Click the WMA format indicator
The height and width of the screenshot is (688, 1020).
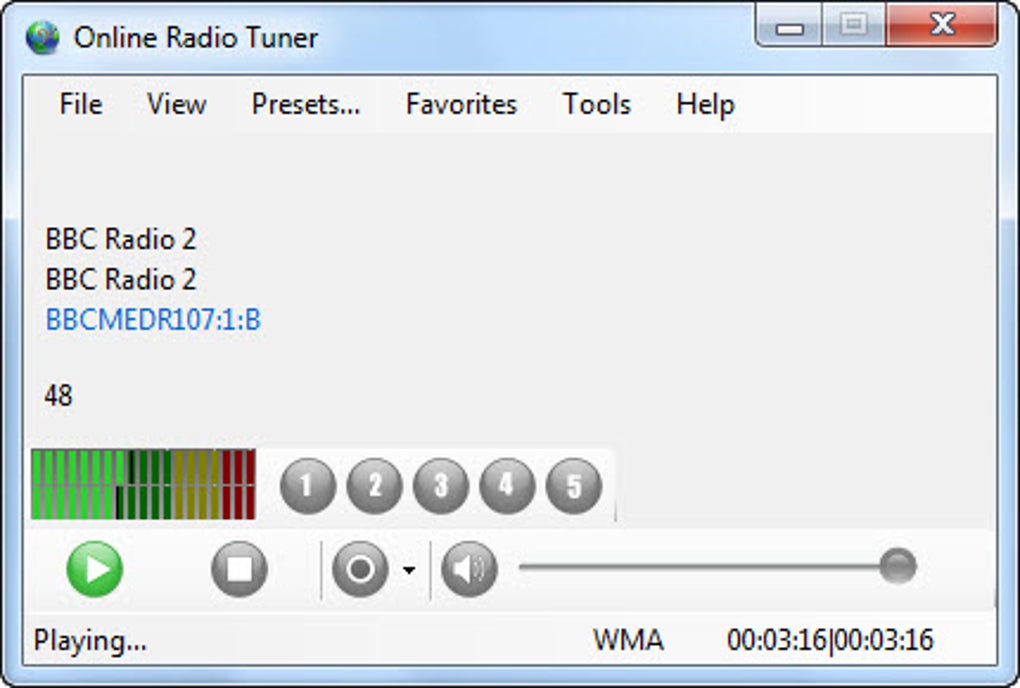[628, 641]
